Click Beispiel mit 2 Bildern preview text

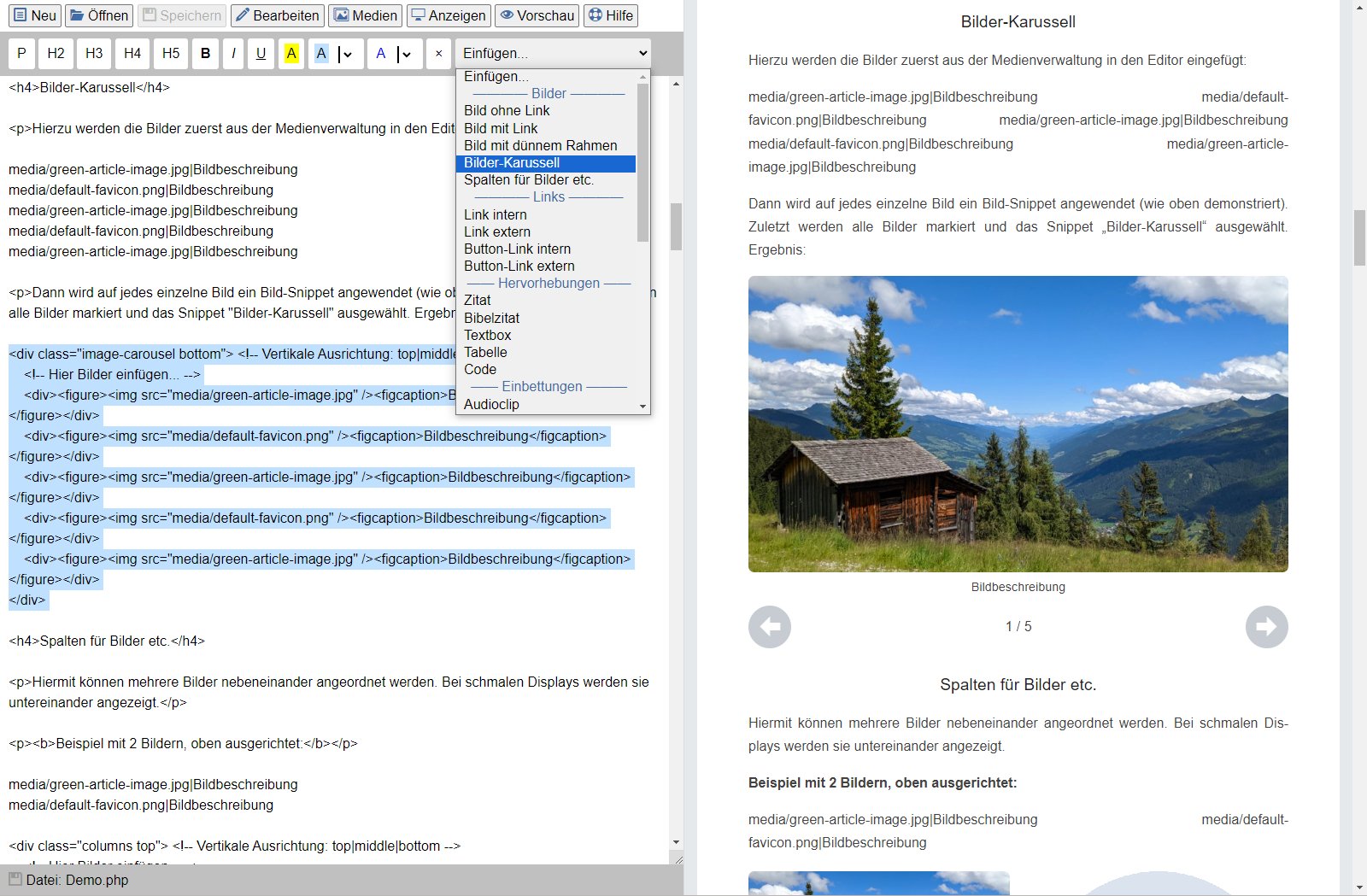coord(883,782)
